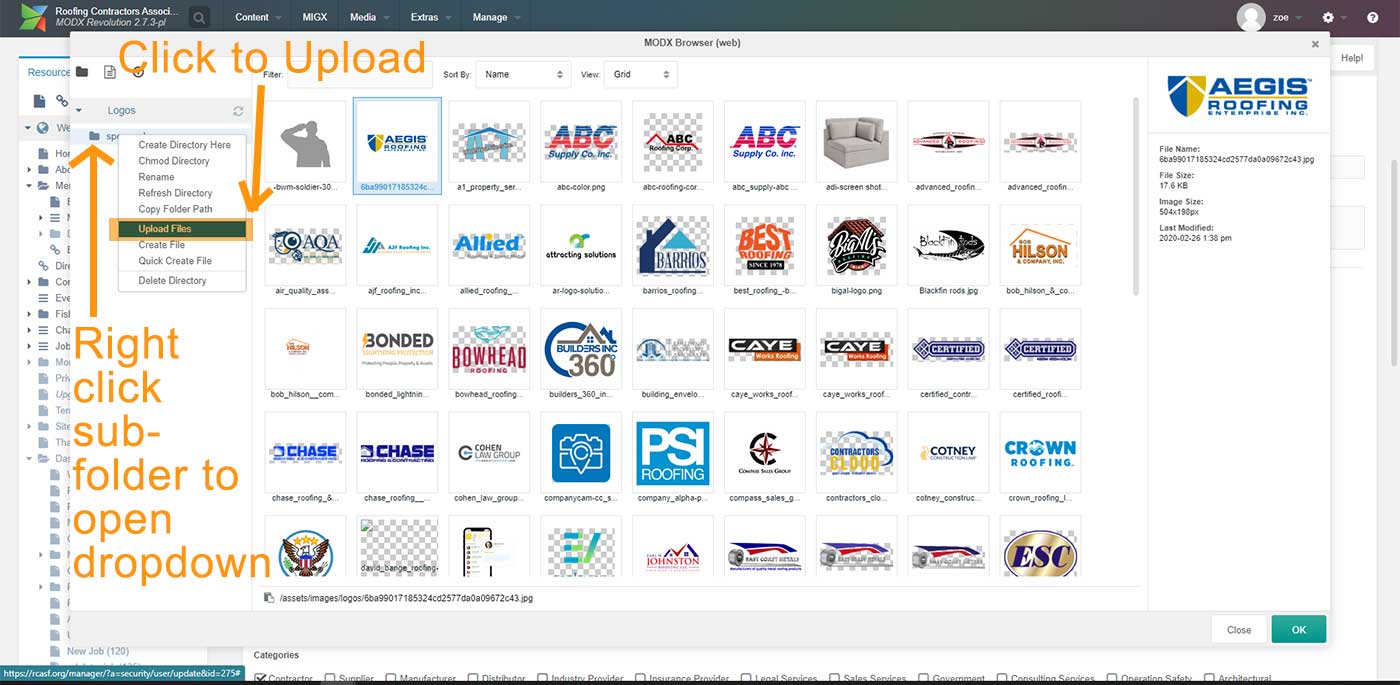Click the green OK button

point(1299,629)
